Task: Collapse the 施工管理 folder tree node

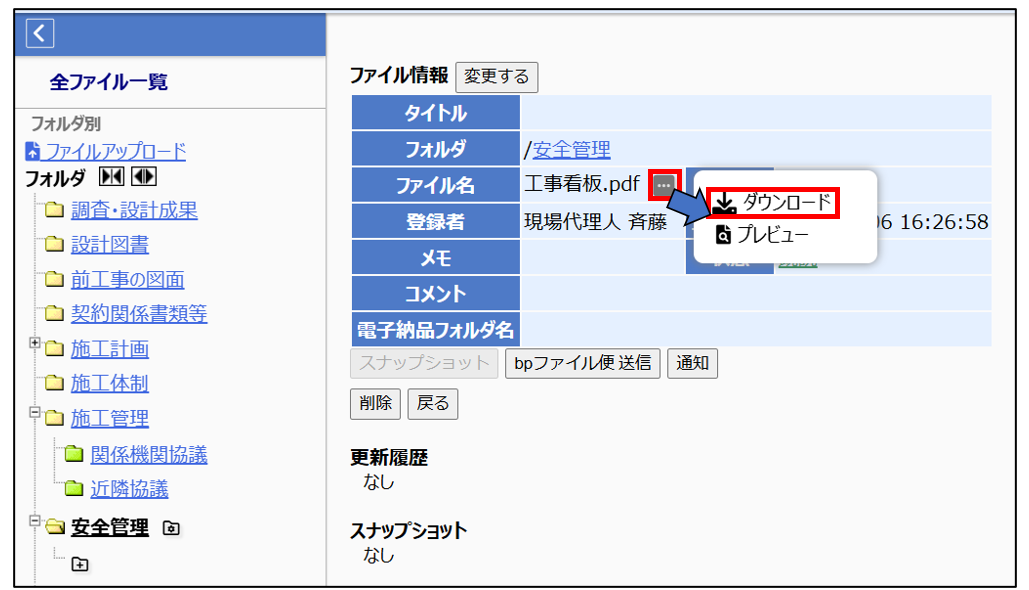Action: pos(35,412)
